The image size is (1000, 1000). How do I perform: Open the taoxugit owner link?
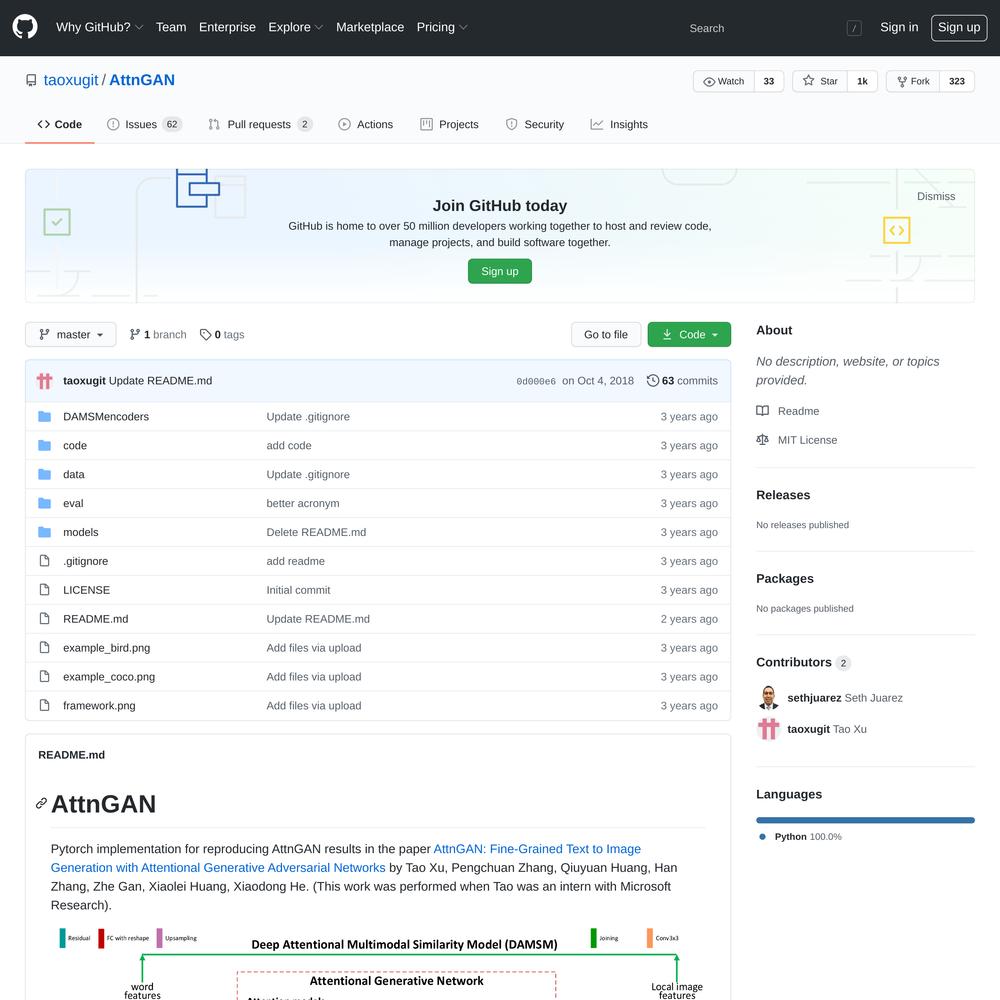[x=71, y=80]
